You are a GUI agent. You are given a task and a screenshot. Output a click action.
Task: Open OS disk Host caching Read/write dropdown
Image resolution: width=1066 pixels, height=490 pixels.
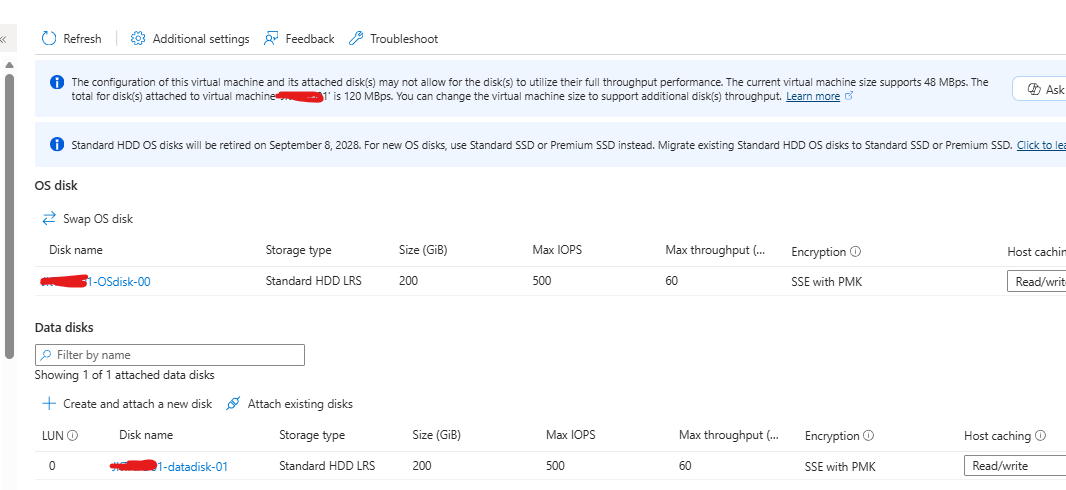[1036, 281]
